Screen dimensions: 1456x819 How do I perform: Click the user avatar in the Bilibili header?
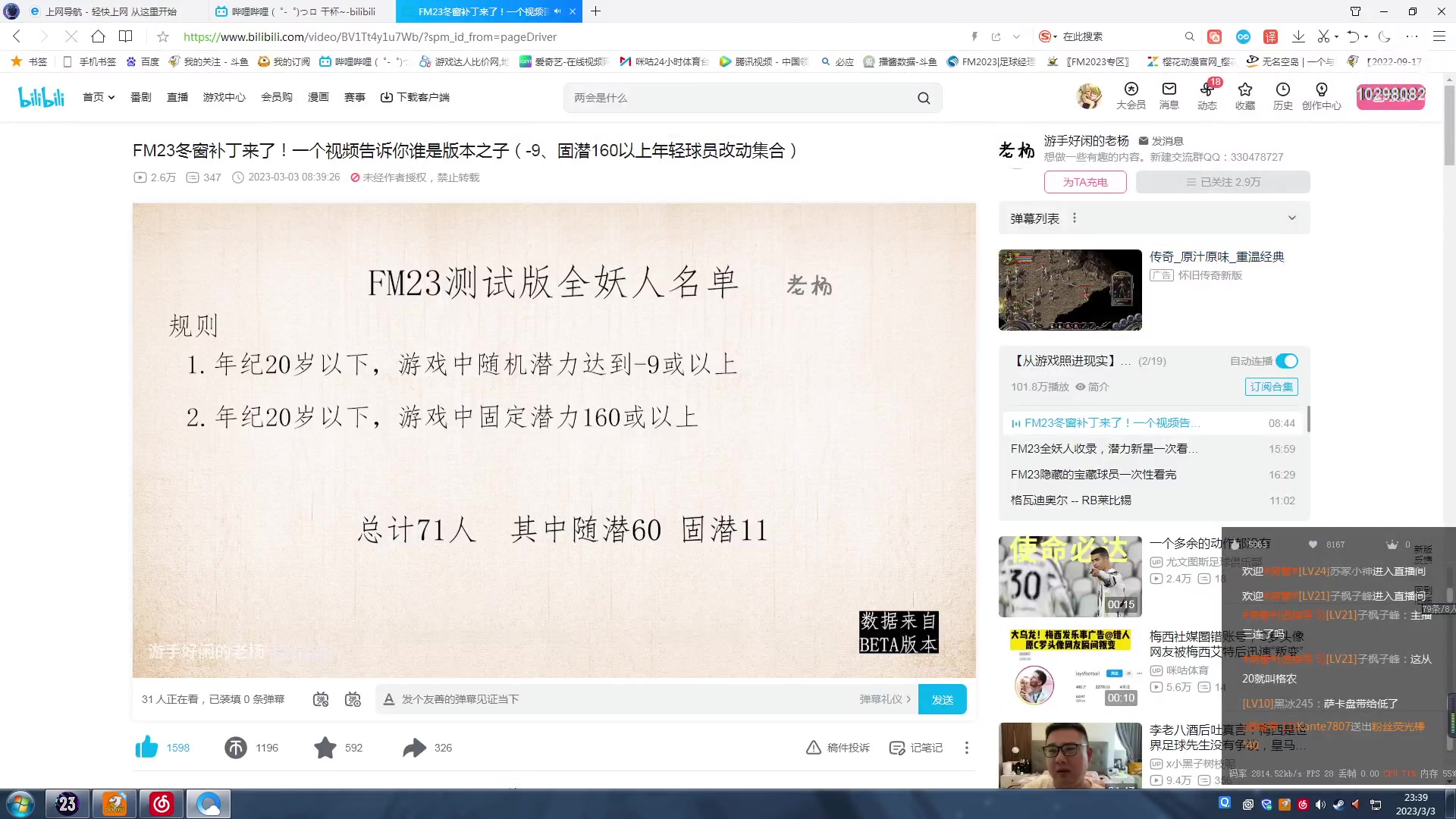coord(1089,96)
